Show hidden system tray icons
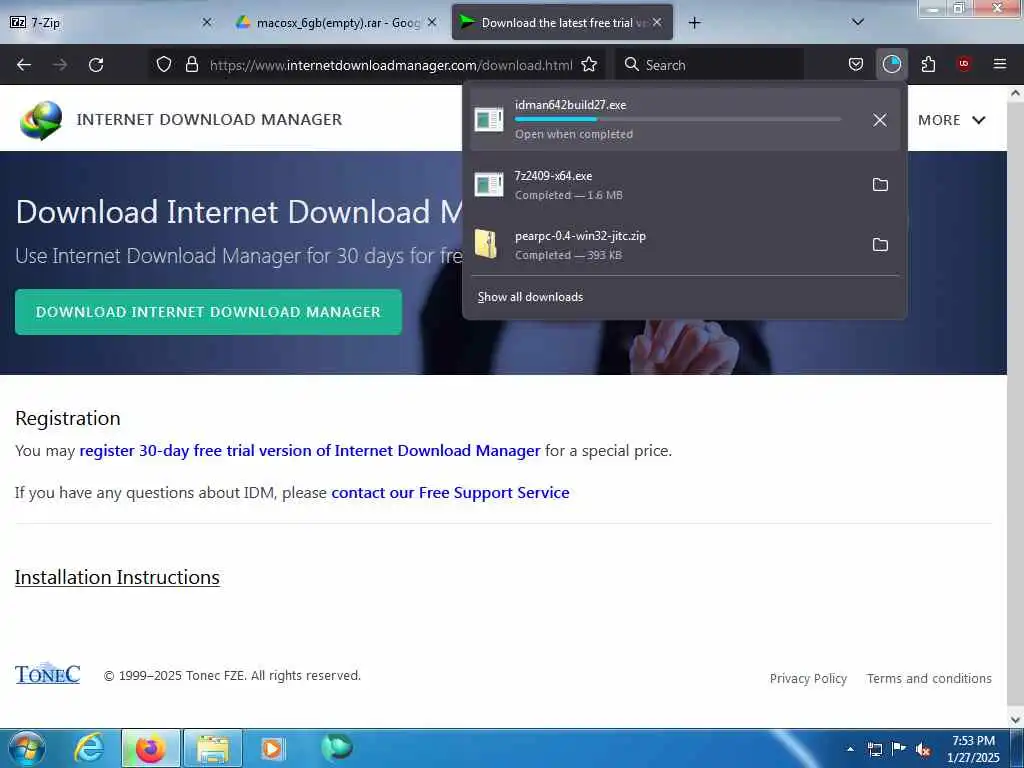Image resolution: width=1024 pixels, height=768 pixels. 850,749
